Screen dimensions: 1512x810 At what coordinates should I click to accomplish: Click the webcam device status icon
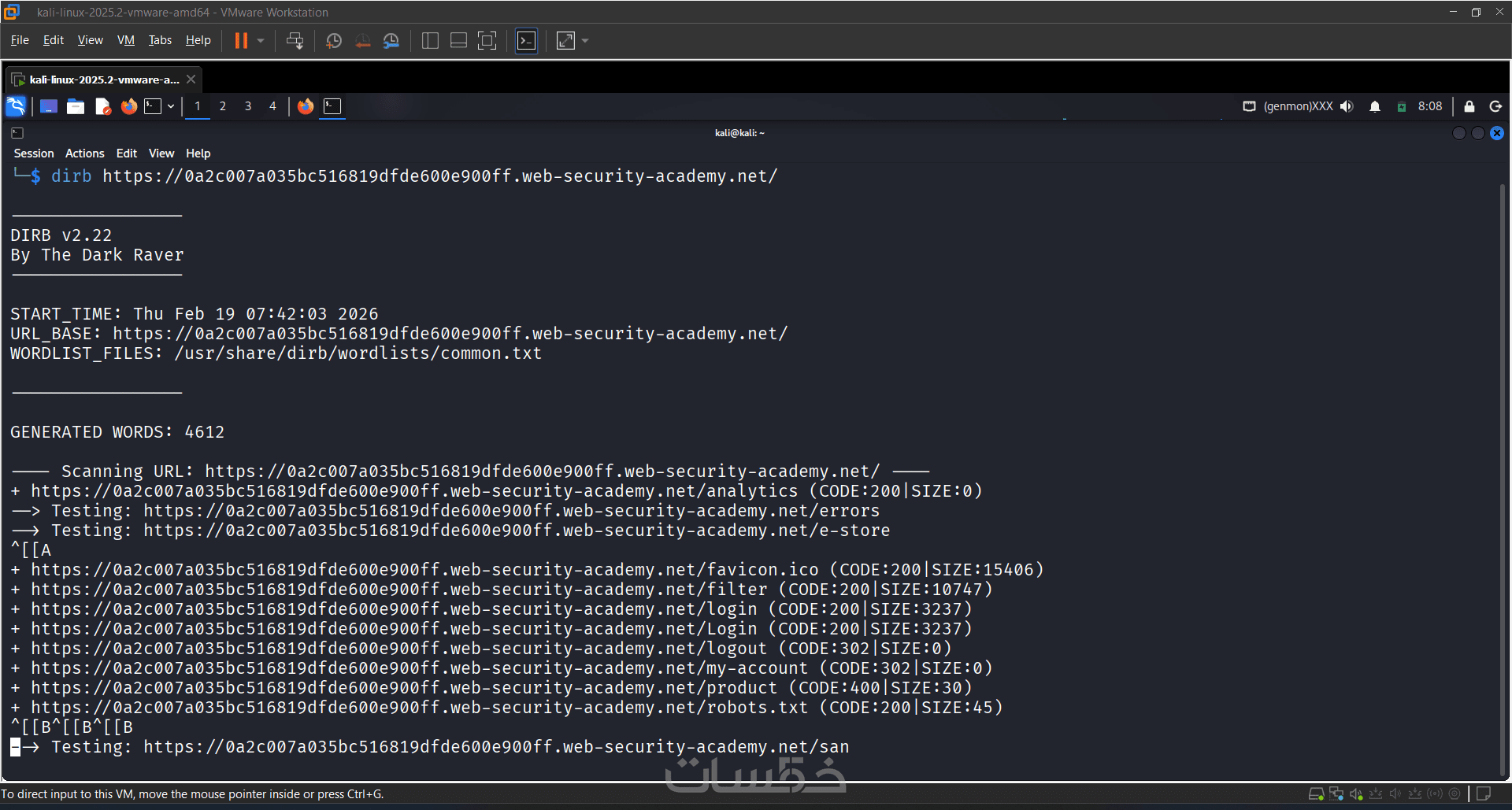(x=1455, y=794)
